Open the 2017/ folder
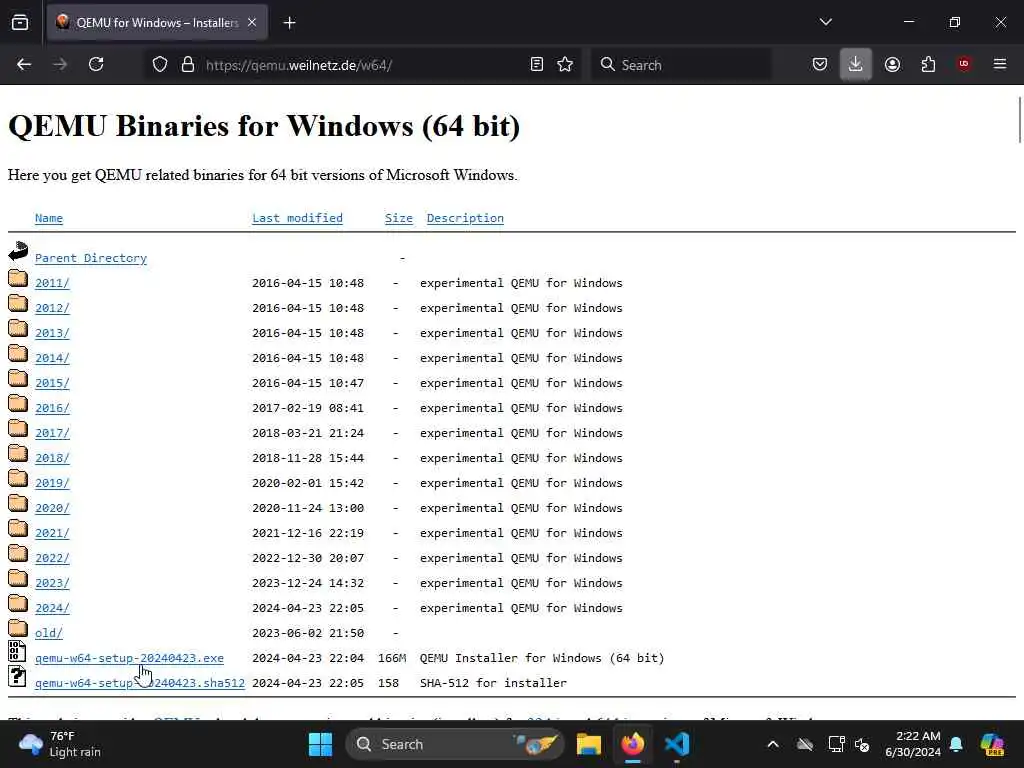This screenshot has width=1024, height=768. (52, 433)
